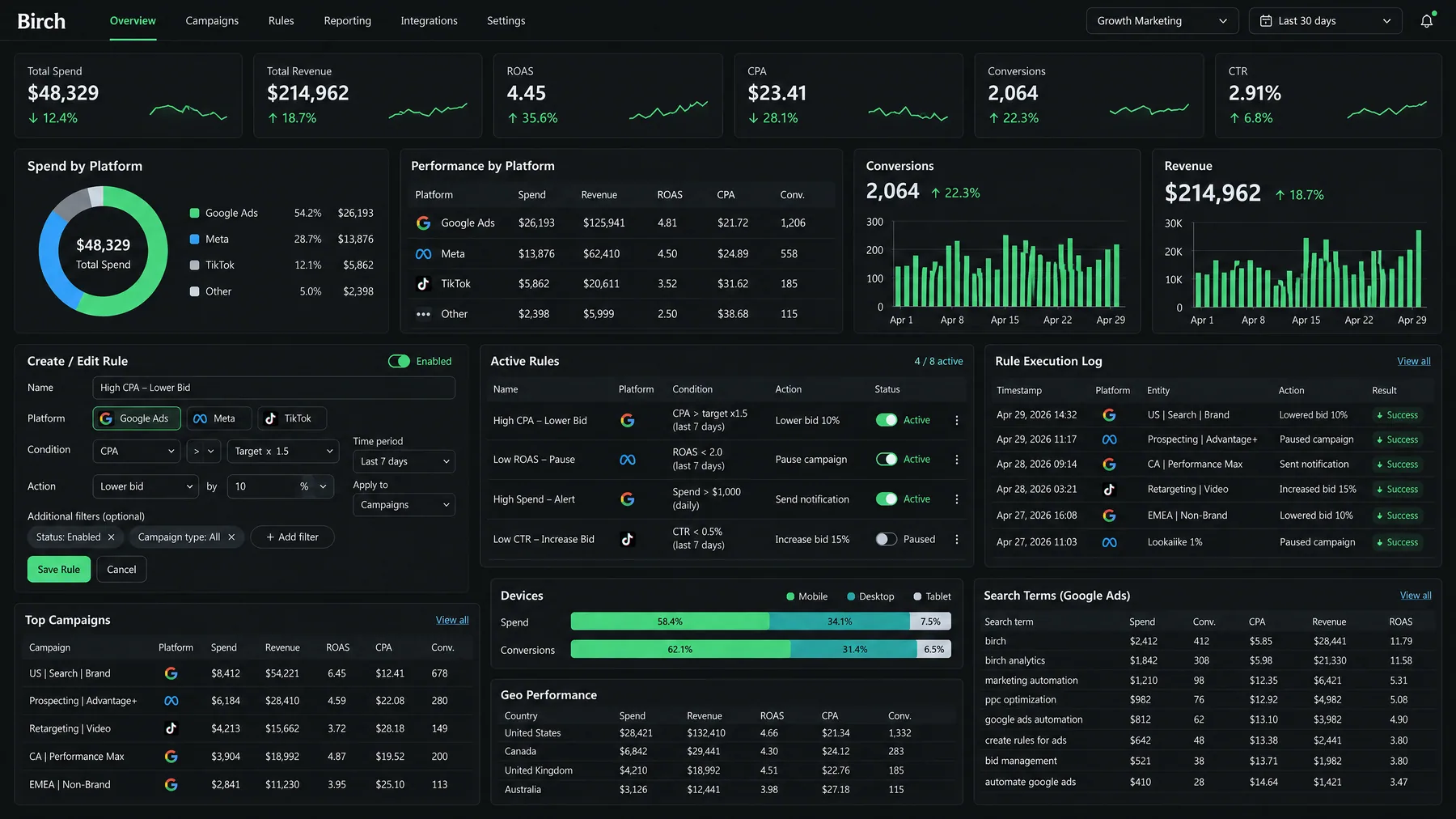Switch off the High Spend – Alert toggle
This screenshot has height=819, width=1456.
pos(887,499)
